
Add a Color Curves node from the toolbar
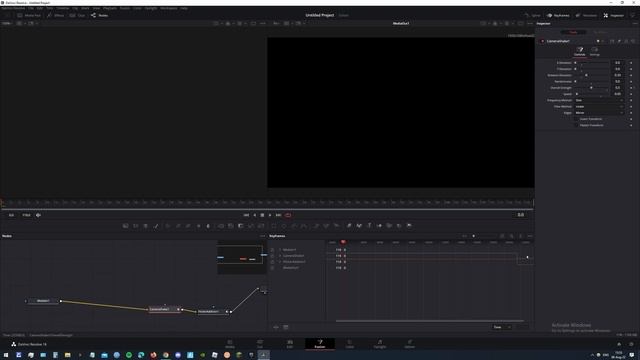pos(178,226)
